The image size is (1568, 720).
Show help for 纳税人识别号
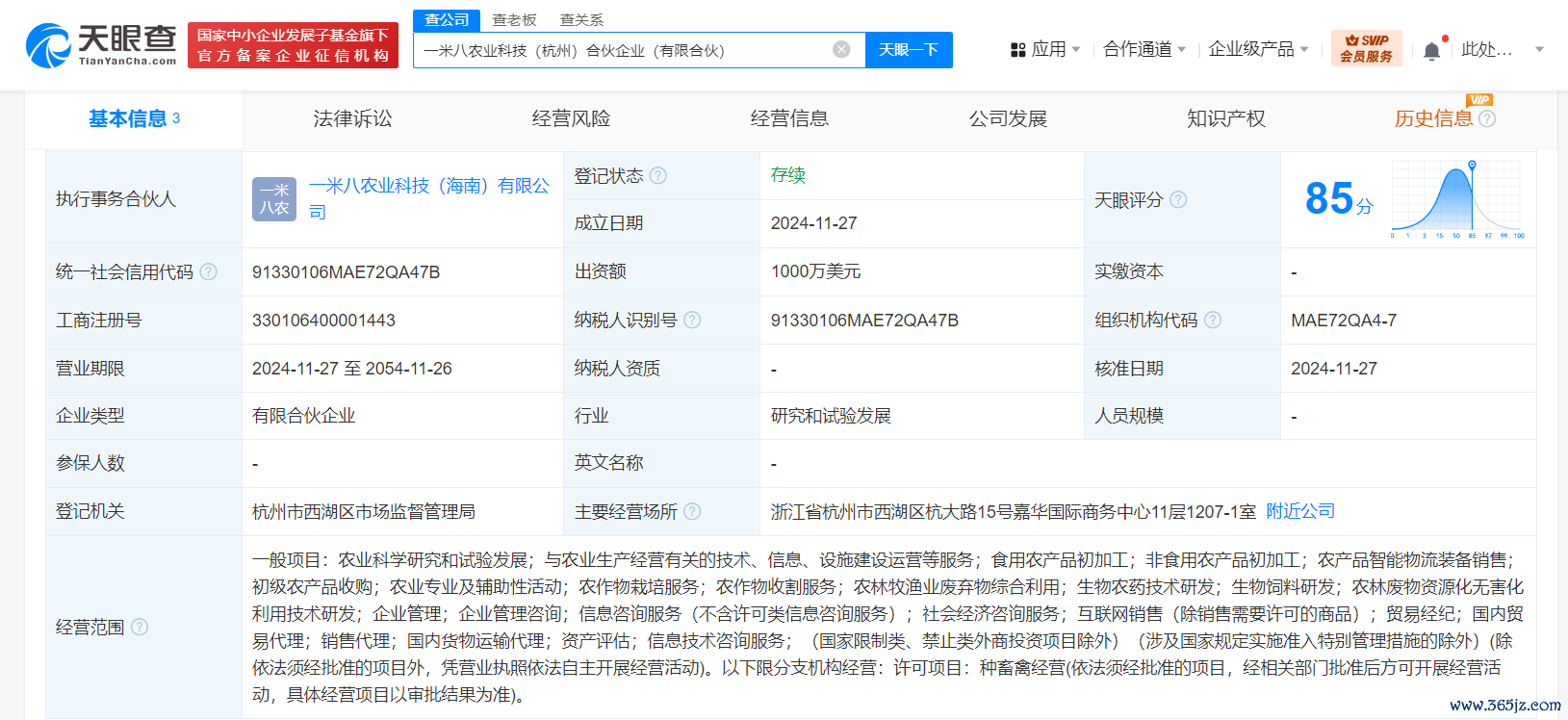click(692, 320)
